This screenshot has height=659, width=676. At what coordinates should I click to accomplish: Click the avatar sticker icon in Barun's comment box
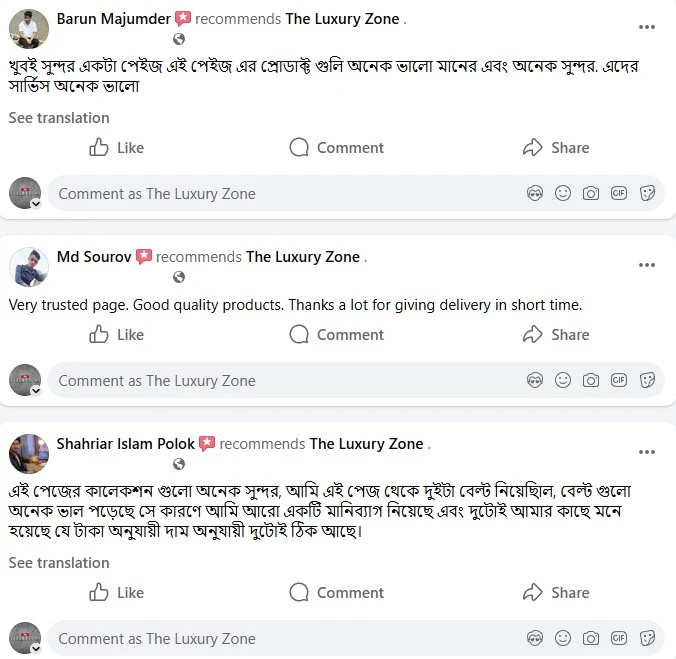point(535,193)
